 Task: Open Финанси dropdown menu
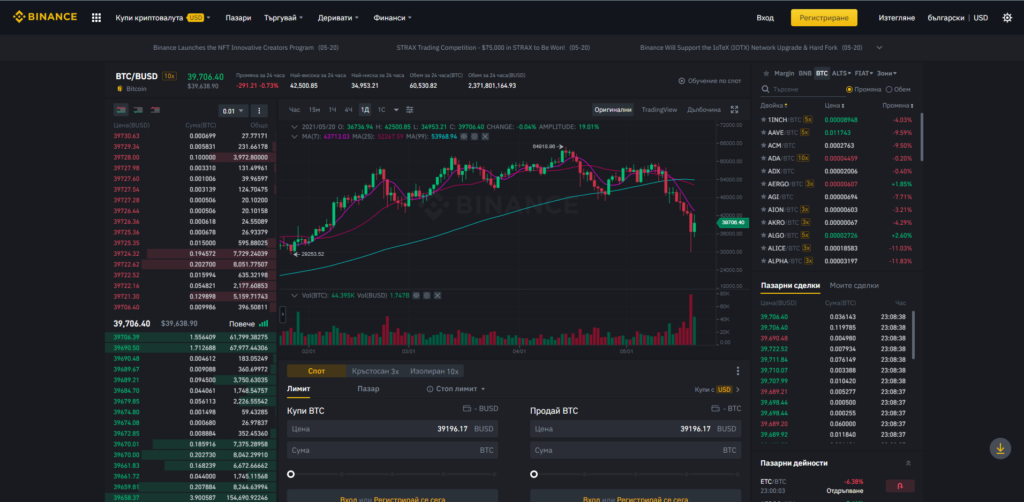392,18
